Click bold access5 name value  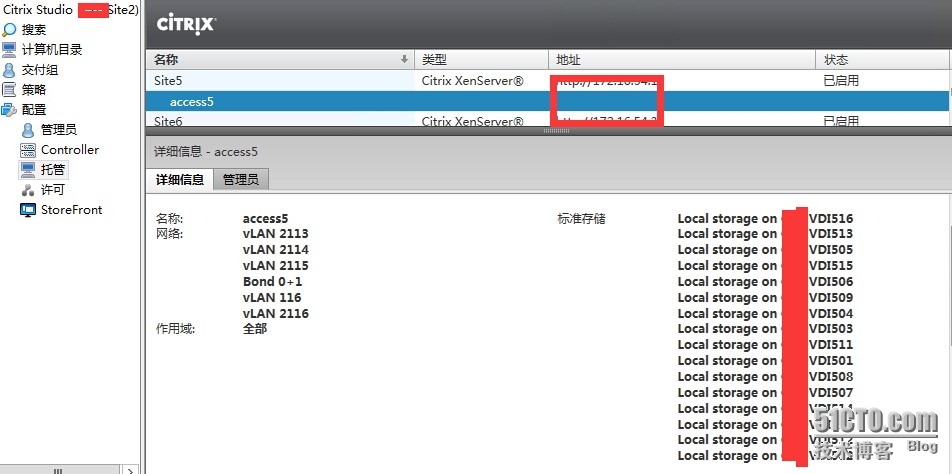[265, 218]
